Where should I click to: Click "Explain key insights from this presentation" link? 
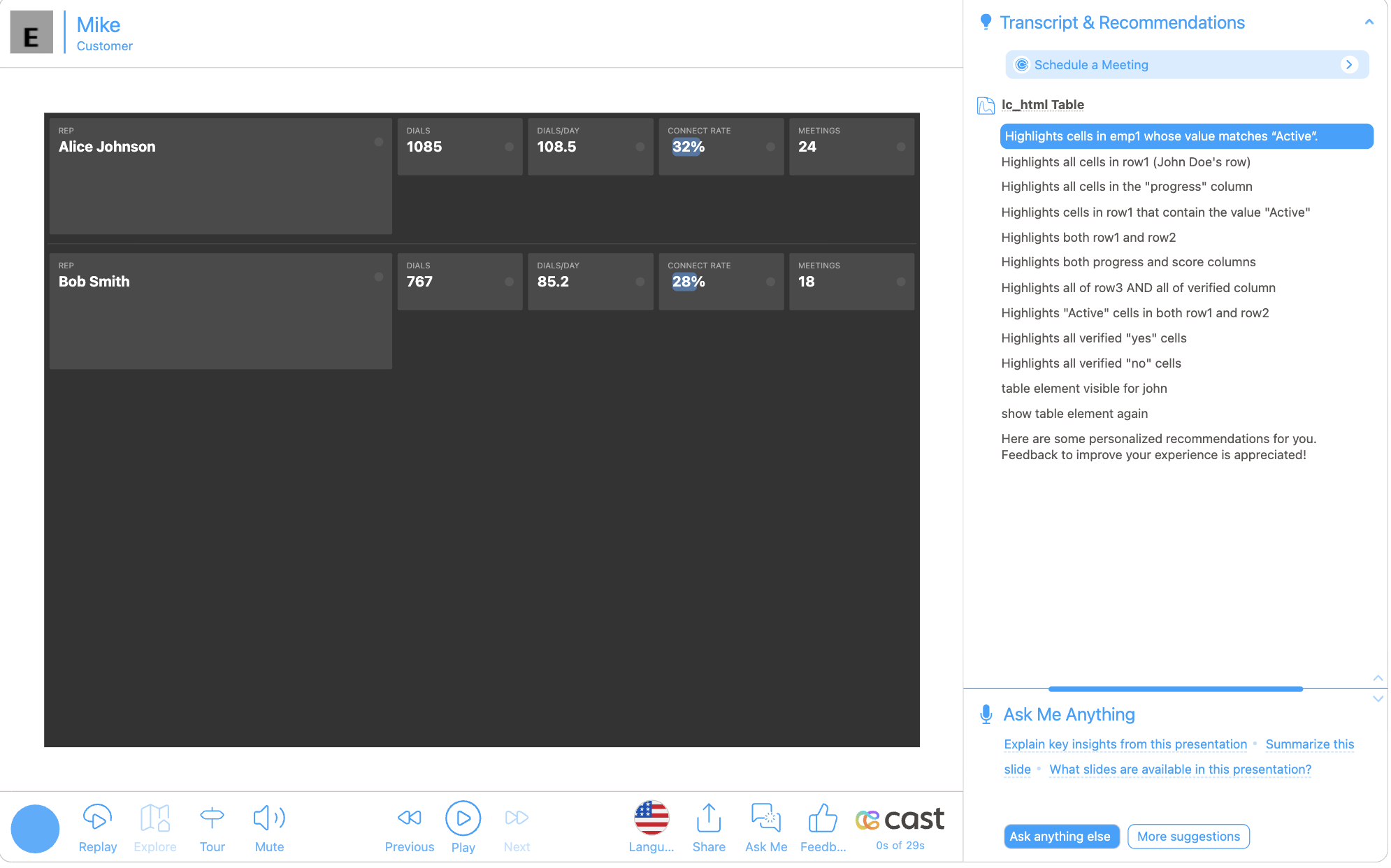pyautogui.click(x=1125, y=744)
